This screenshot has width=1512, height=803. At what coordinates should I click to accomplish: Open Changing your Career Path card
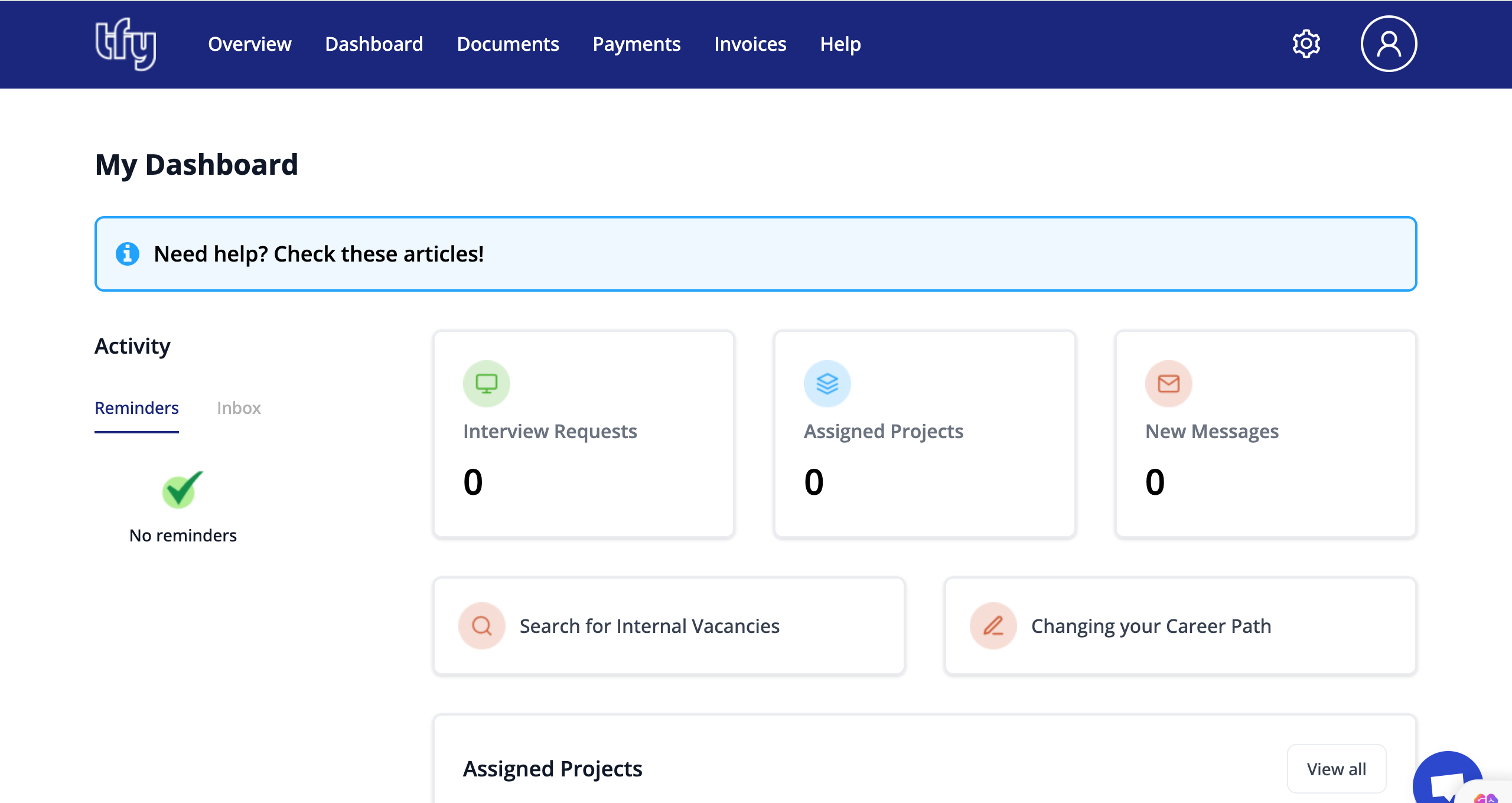click(x=1151, y=626)
